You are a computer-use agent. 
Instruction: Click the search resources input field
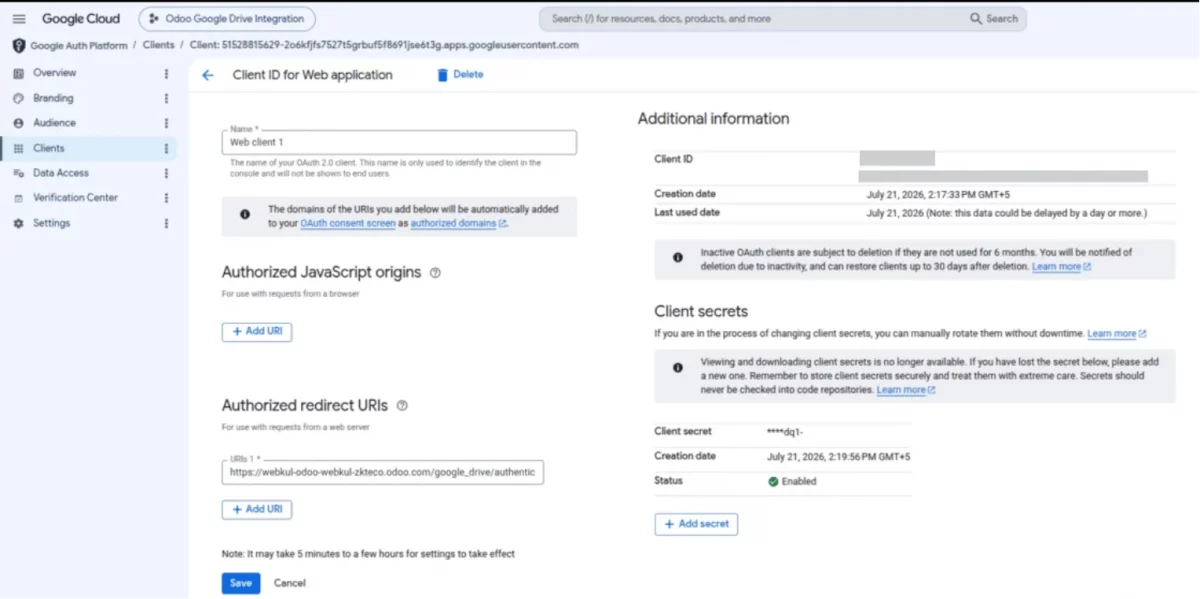tap(752, 19)
